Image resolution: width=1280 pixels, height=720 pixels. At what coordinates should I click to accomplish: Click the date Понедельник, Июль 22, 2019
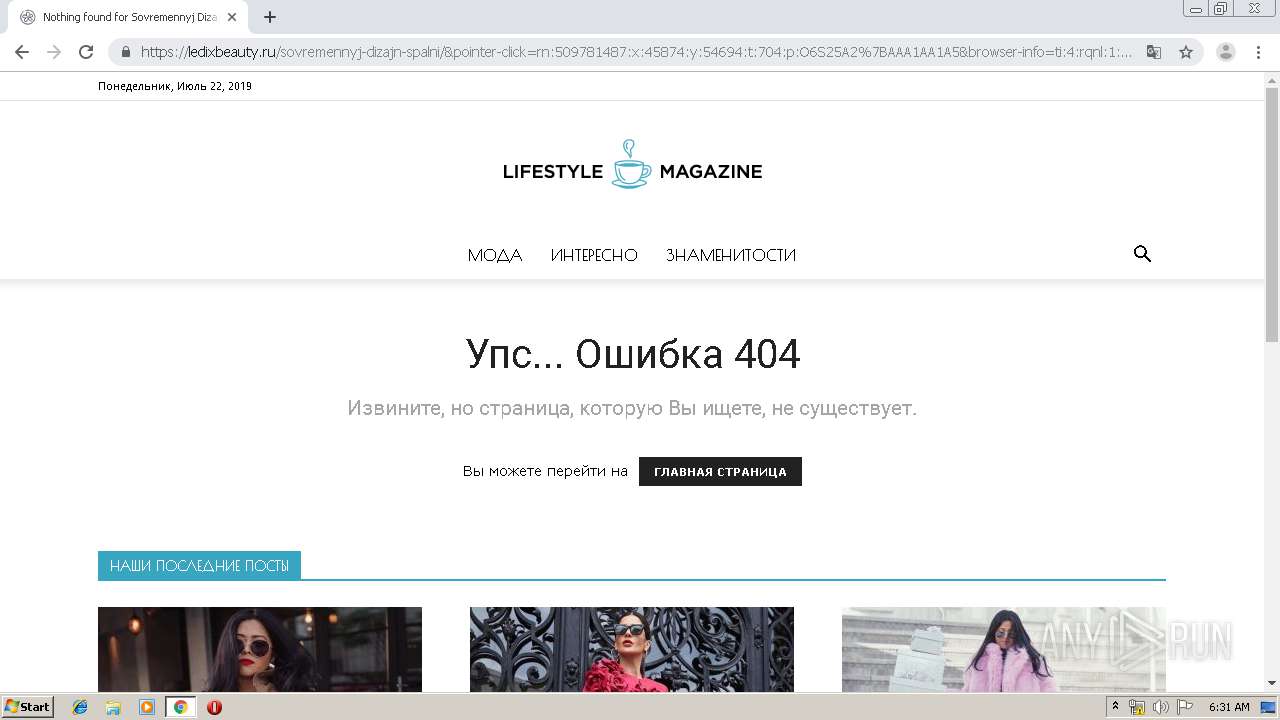pos(175,86)
